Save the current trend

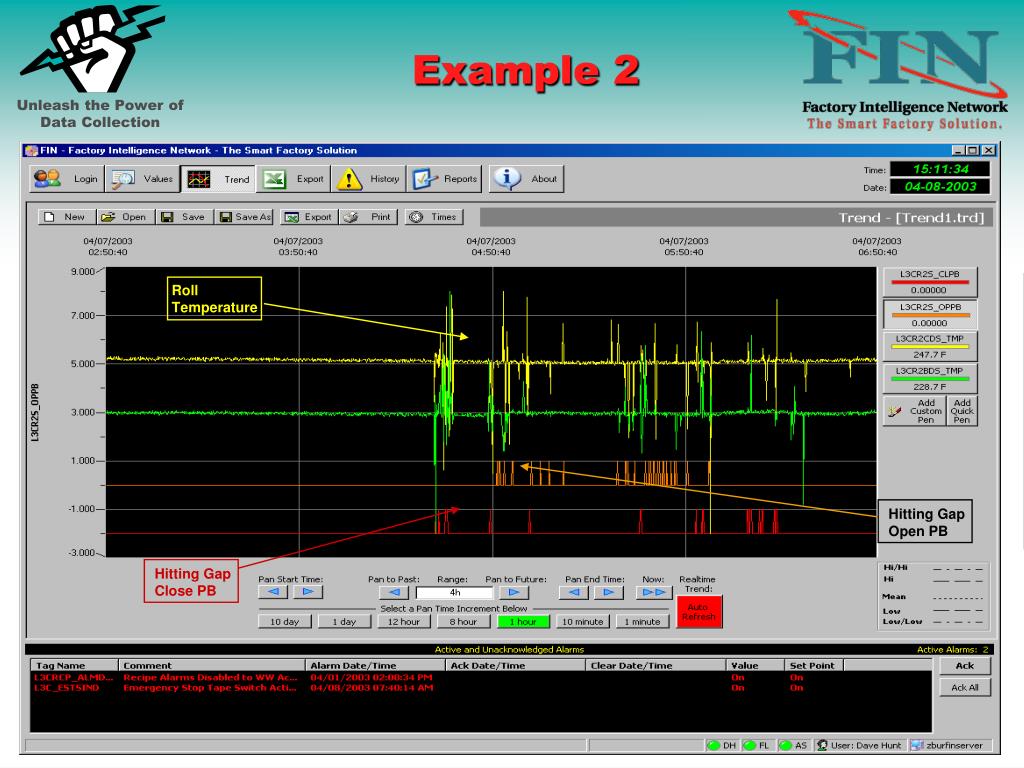[x=184, y=217]
